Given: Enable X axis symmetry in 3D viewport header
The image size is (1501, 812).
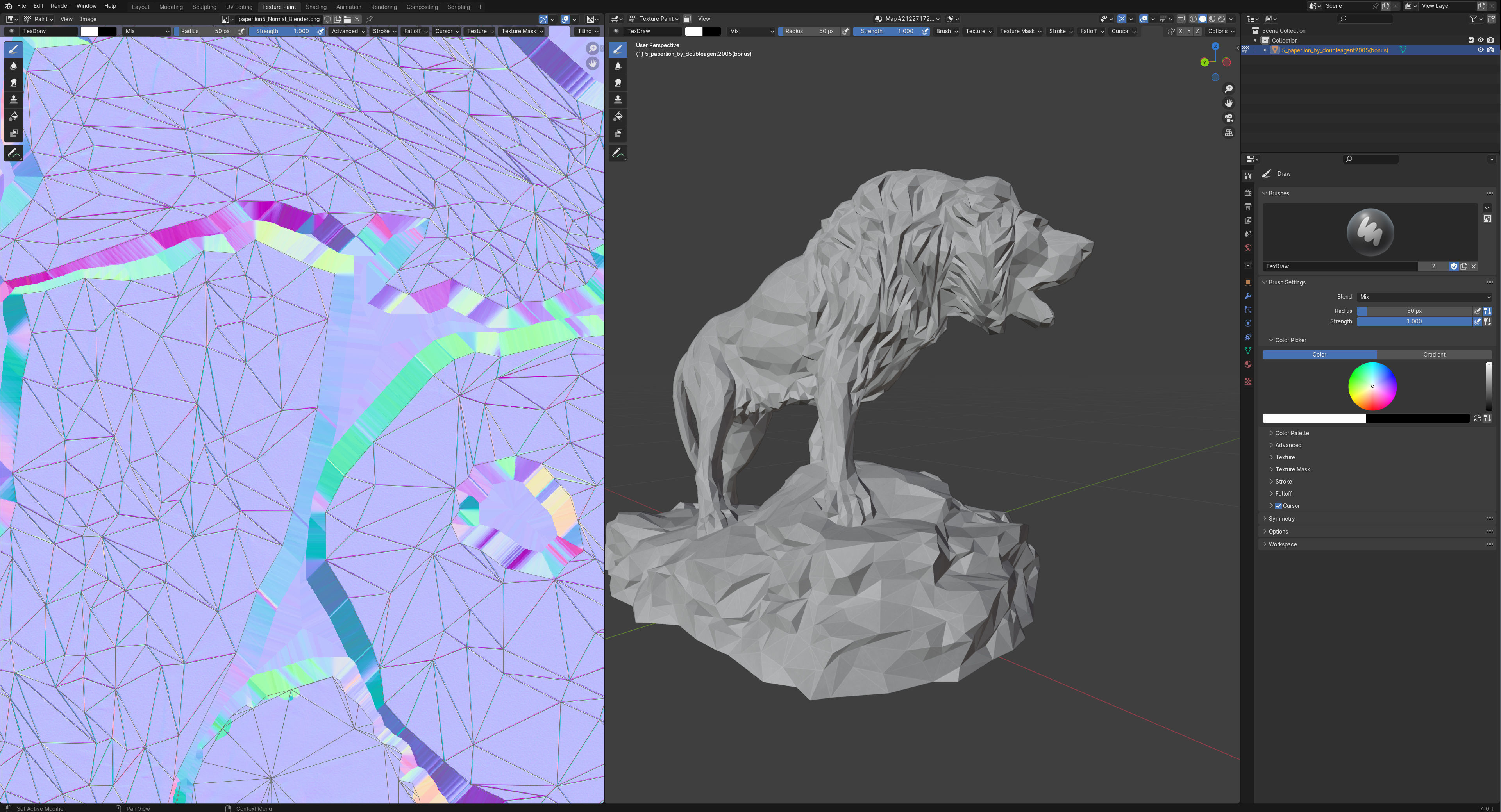Looking at the screenshot, I should (x=1181, y=32).
